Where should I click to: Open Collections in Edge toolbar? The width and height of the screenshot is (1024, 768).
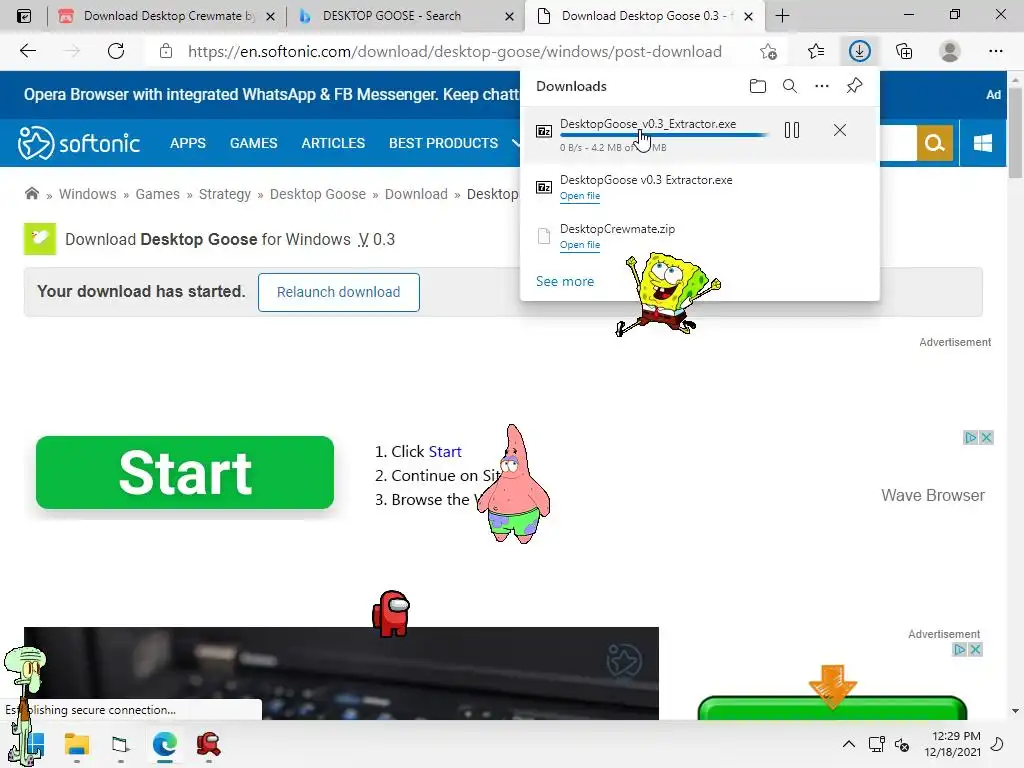click(x=904, y=51)
